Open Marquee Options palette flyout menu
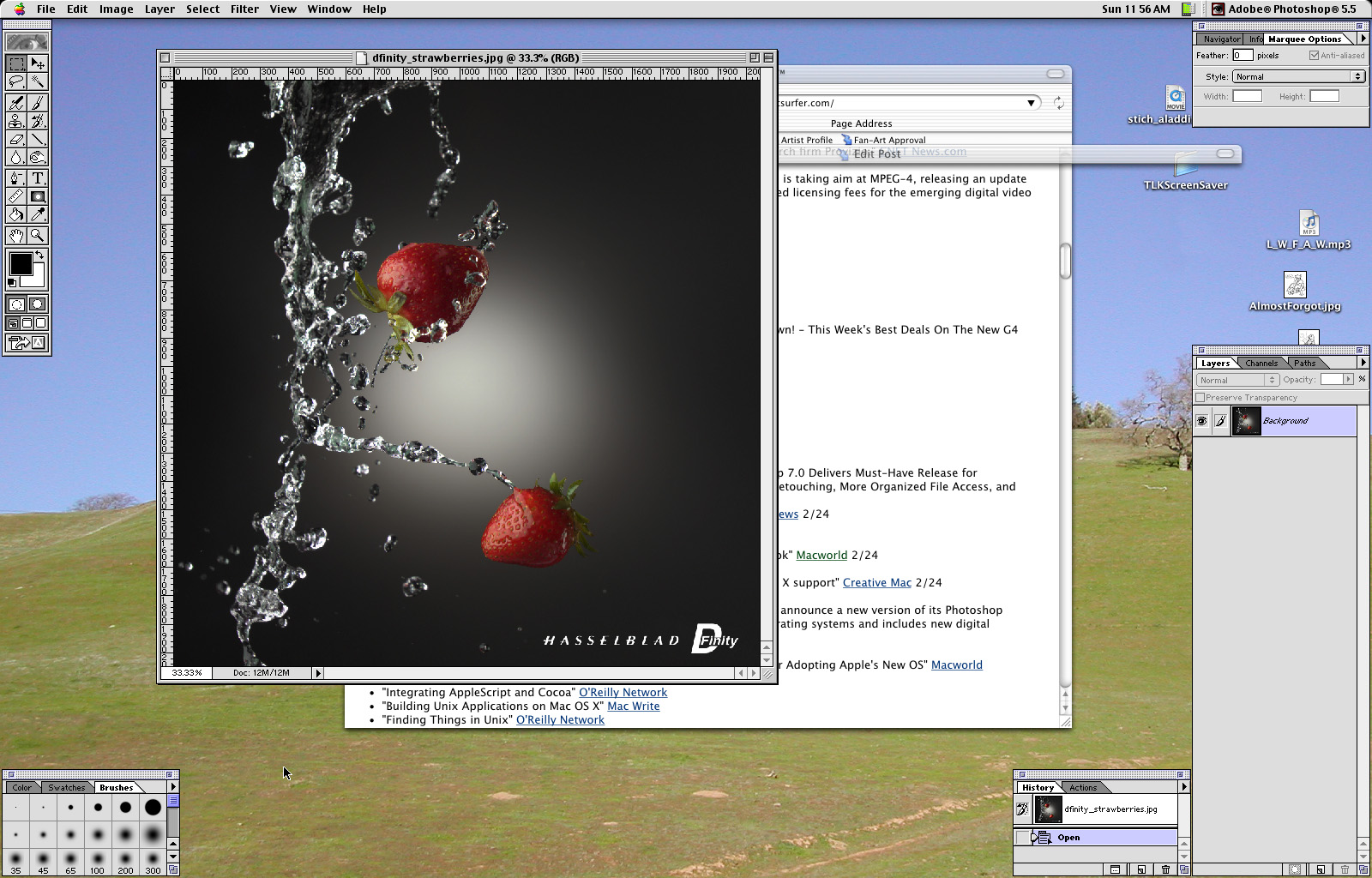Image resolution: width=1372 pixels, height=878 pixels. [1363, 39]
